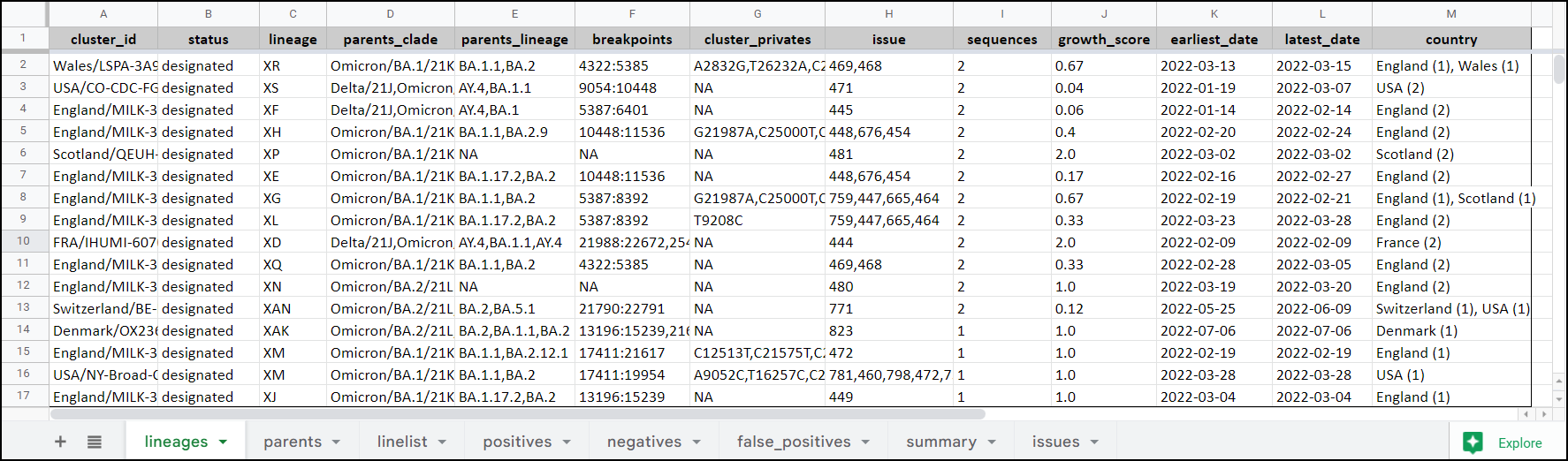This screenshot has width=1568, height=461.
Task: Select breakpoints cell 17411:21617
Action: click(x=632, y=352)
